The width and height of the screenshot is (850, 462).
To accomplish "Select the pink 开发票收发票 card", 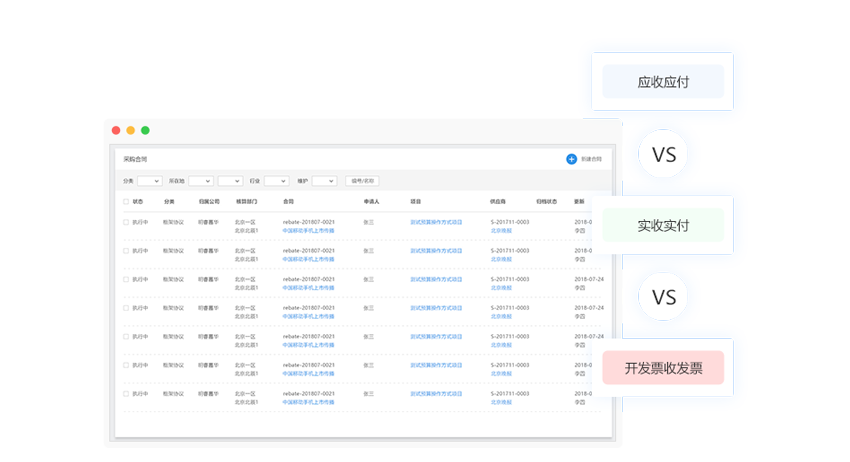I will click(663, 368).
